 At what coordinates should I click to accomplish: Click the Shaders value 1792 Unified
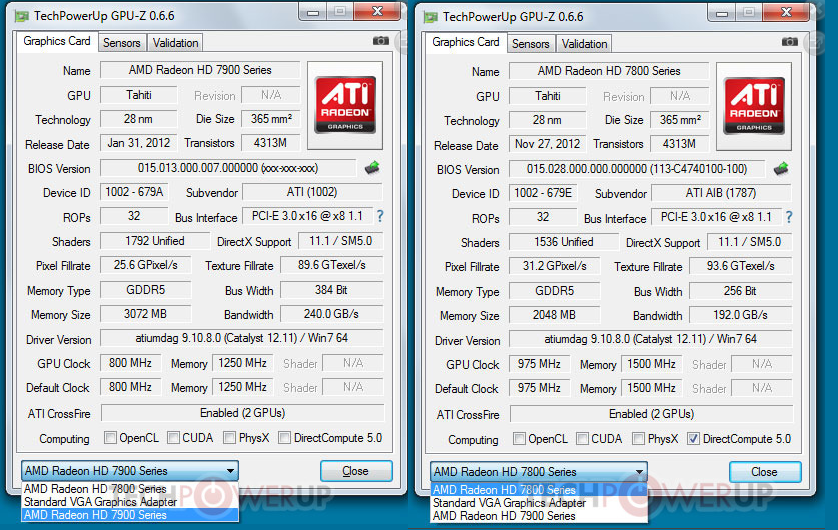tap(155, 241)
